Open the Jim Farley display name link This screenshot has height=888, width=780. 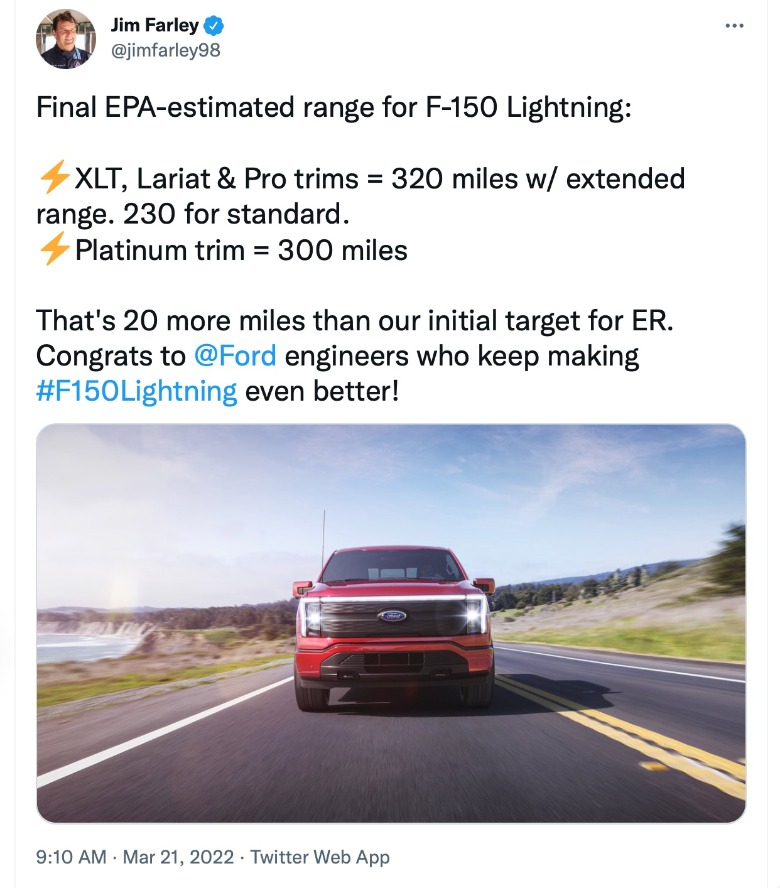coord(153,26)
